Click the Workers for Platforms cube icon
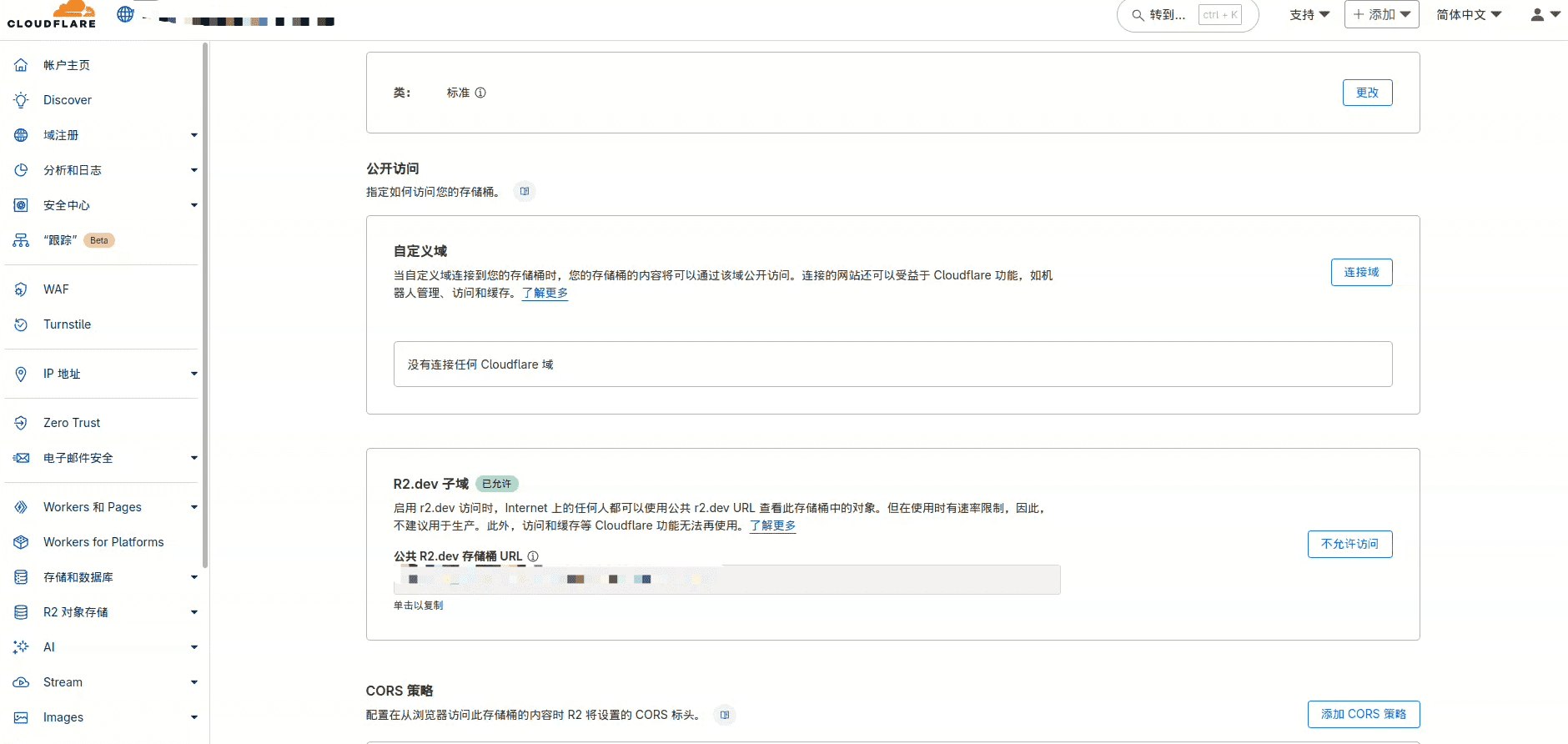The width and height of the screenshot is (1568, 744). [x=21, y=542]
